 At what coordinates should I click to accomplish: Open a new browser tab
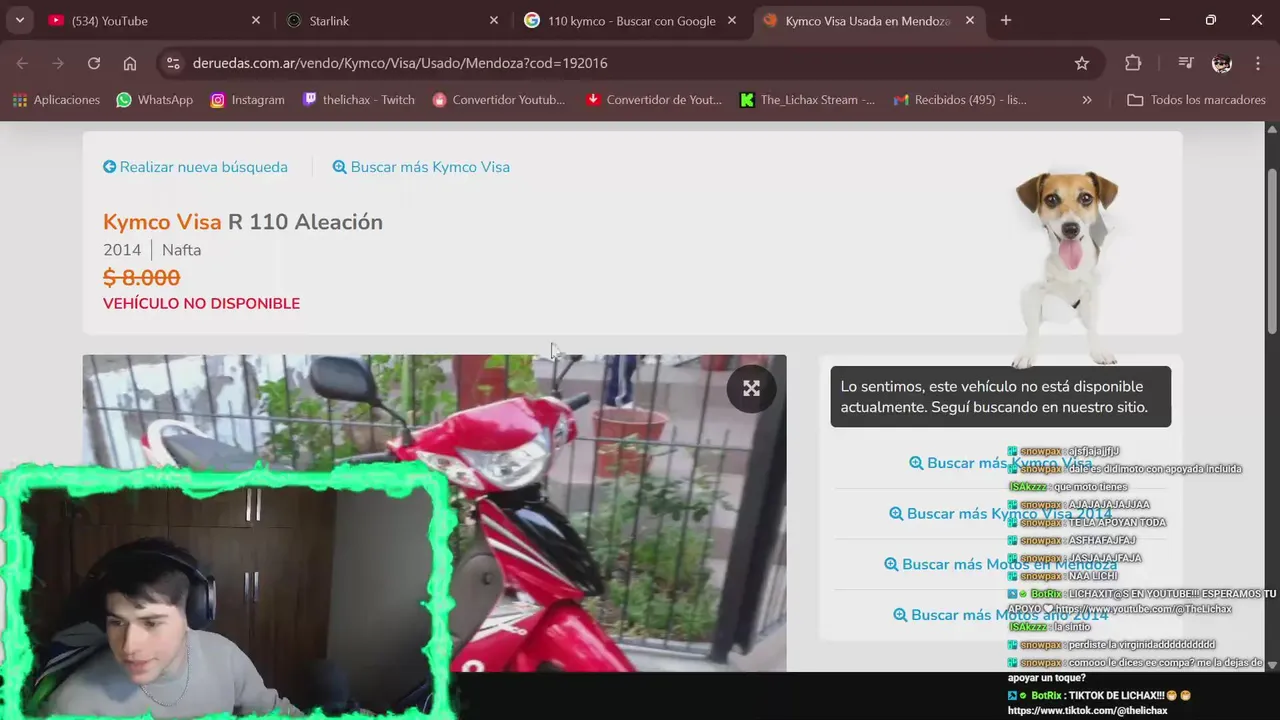coord(1006,20)
